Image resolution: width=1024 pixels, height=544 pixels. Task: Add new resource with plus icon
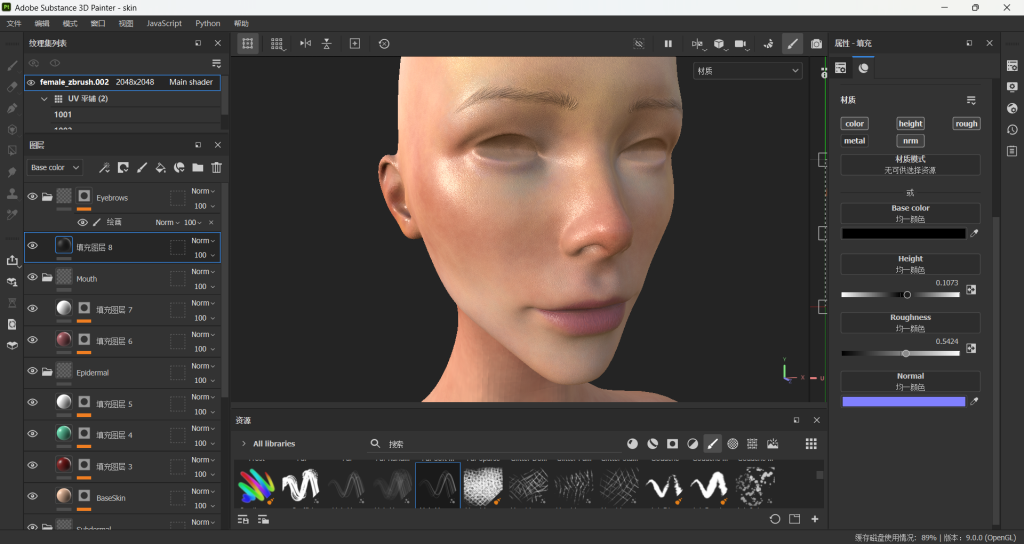pyautogui.click(x=814, y=519)
